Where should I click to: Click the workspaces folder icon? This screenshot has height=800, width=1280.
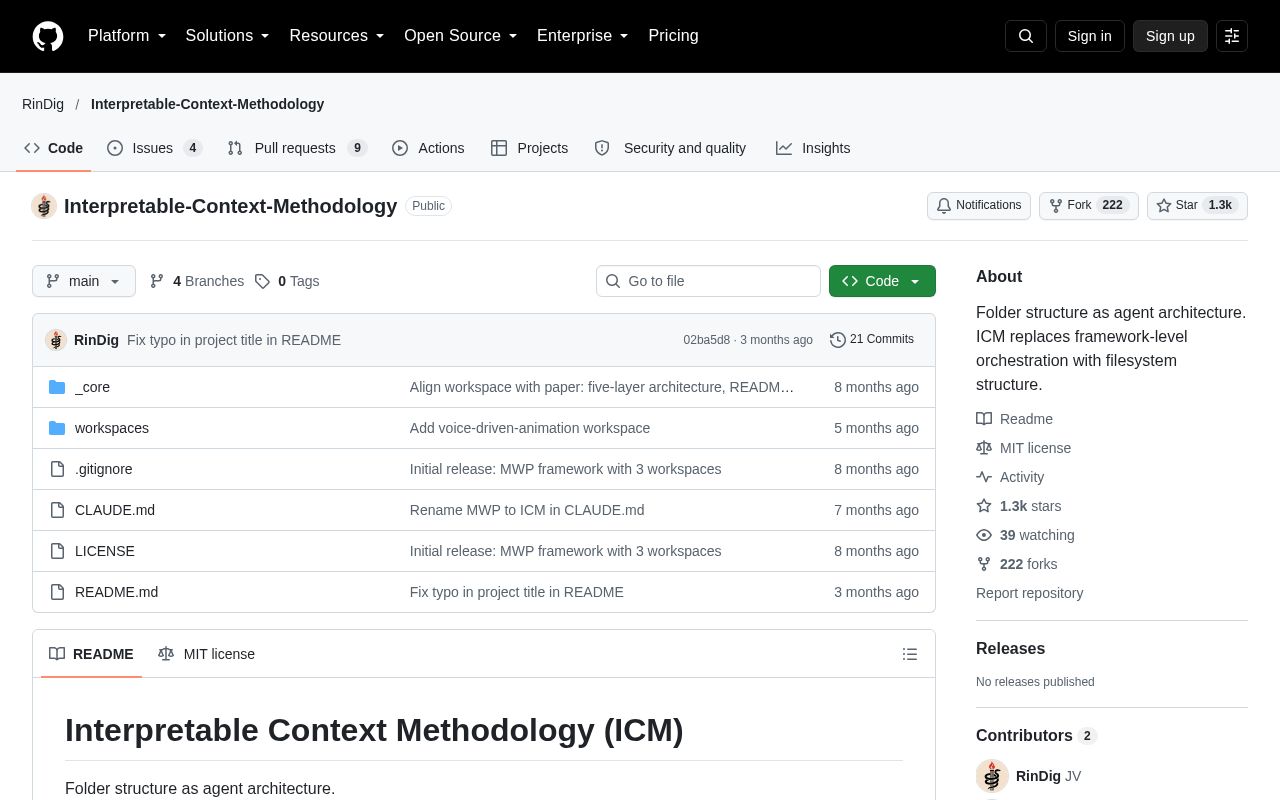pyautogui.click(x=57, y=428)
